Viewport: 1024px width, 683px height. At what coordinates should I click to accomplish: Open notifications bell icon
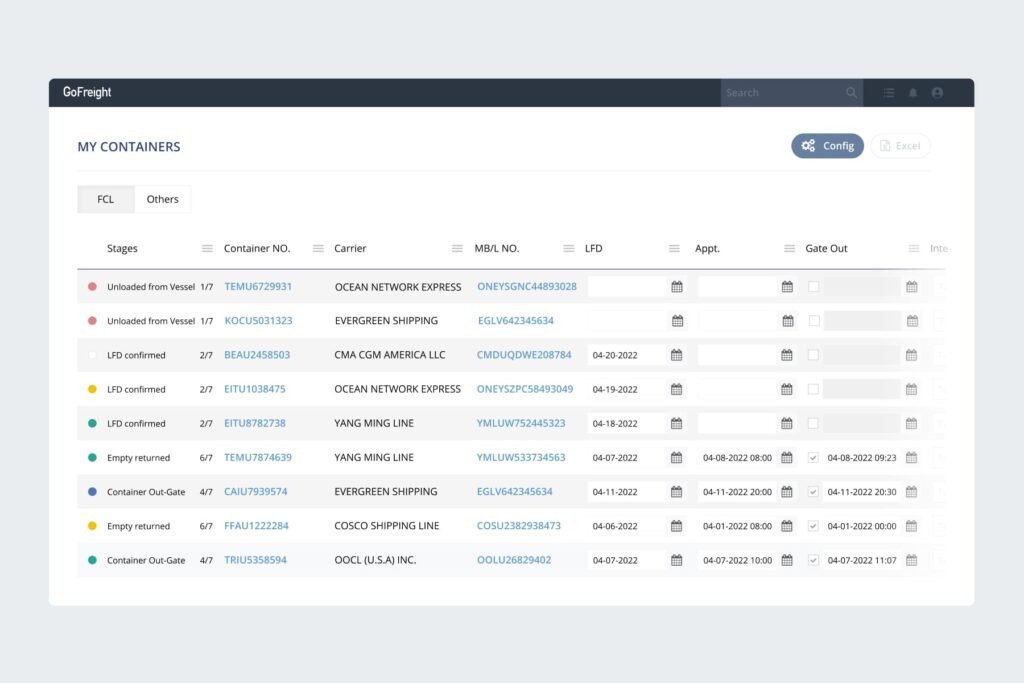pyautogui.click(x=913, y=93)
